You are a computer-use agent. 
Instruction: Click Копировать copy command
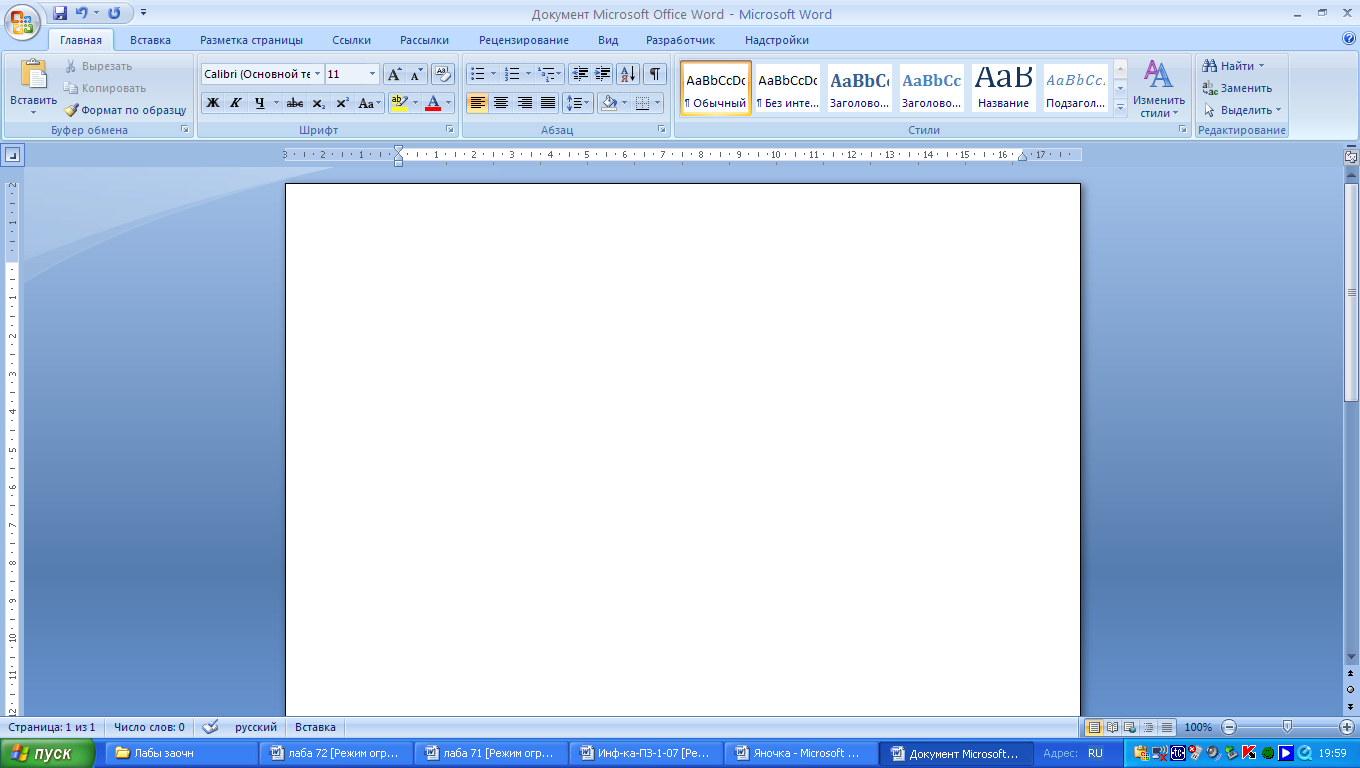point(105,88)
